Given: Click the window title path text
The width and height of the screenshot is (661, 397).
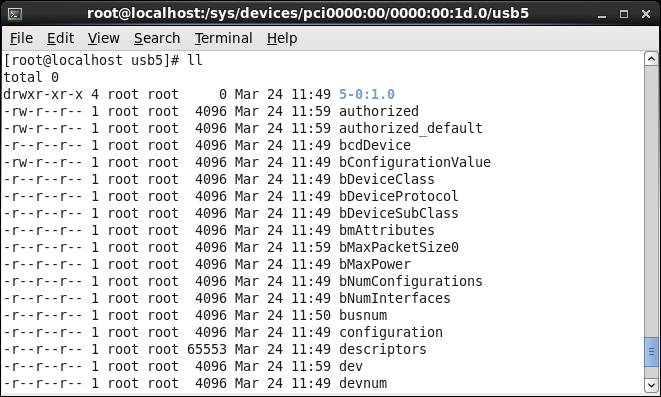Looking at the screenshot, I should 308,13.
